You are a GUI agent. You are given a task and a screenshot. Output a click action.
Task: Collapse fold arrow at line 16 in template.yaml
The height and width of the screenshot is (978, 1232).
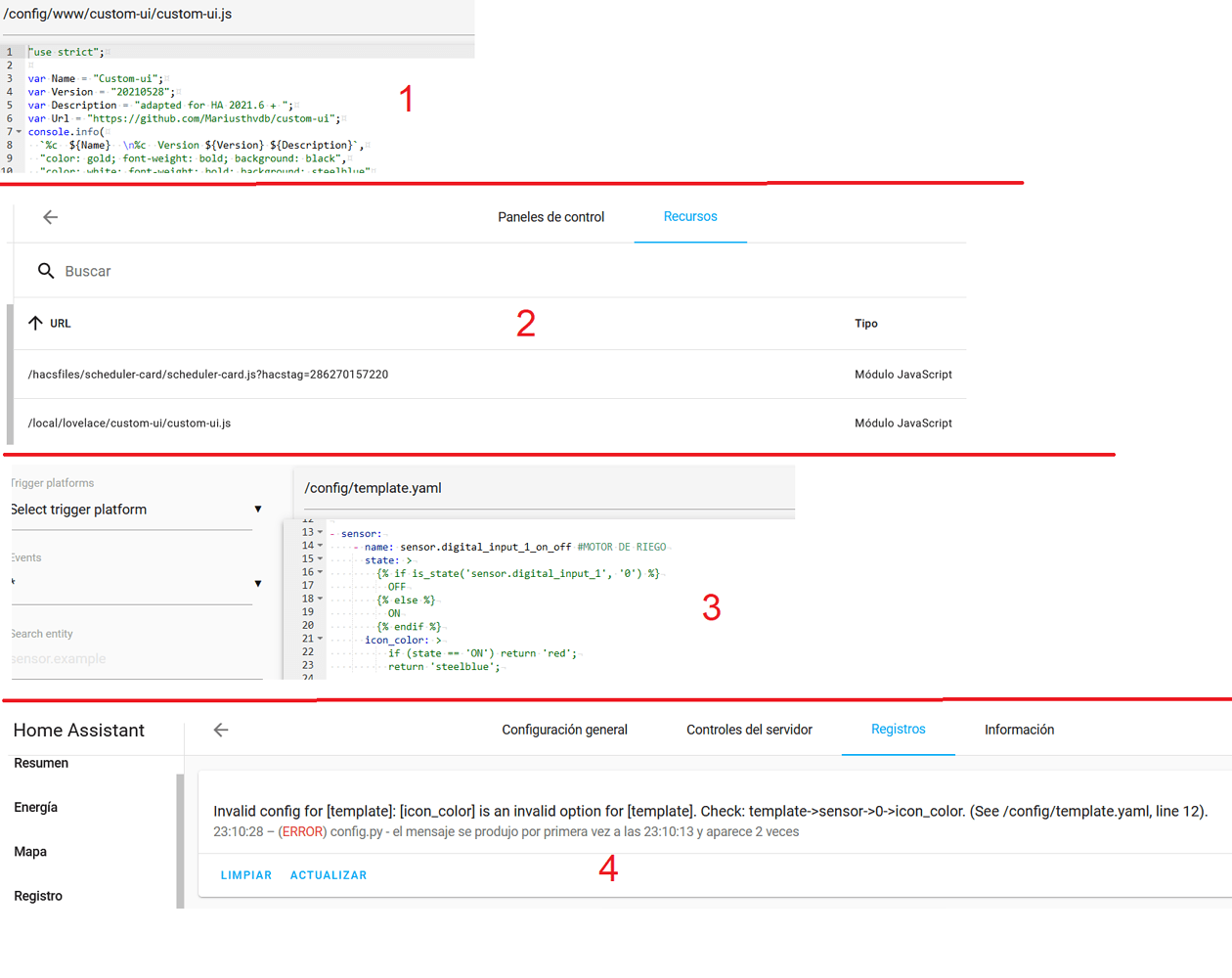(x=320, y=572)
